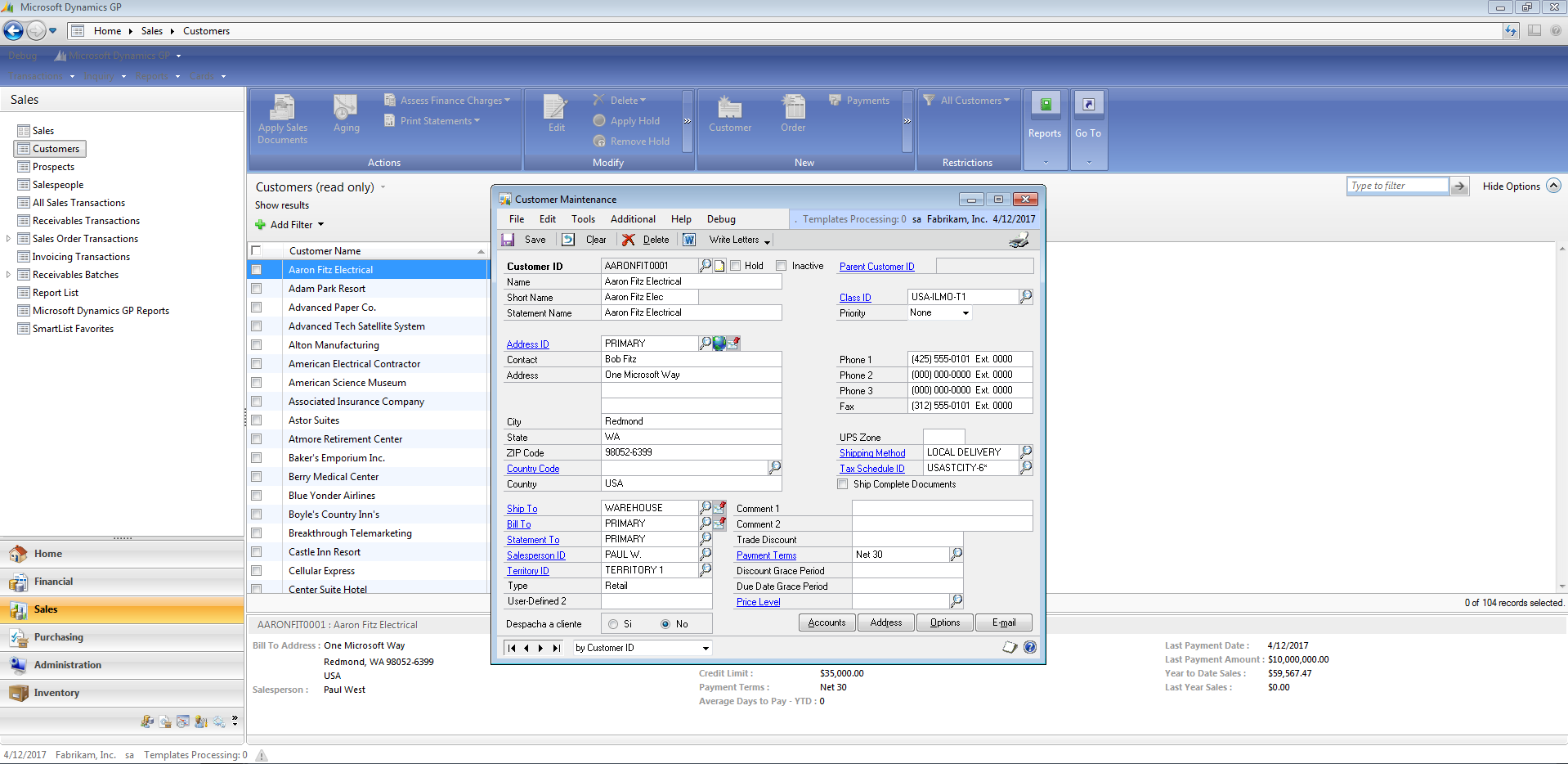Open the Tax Schedule ID lookup magnifier
This screenshot has height=764, width=1568.
[x=1026, y=468]
